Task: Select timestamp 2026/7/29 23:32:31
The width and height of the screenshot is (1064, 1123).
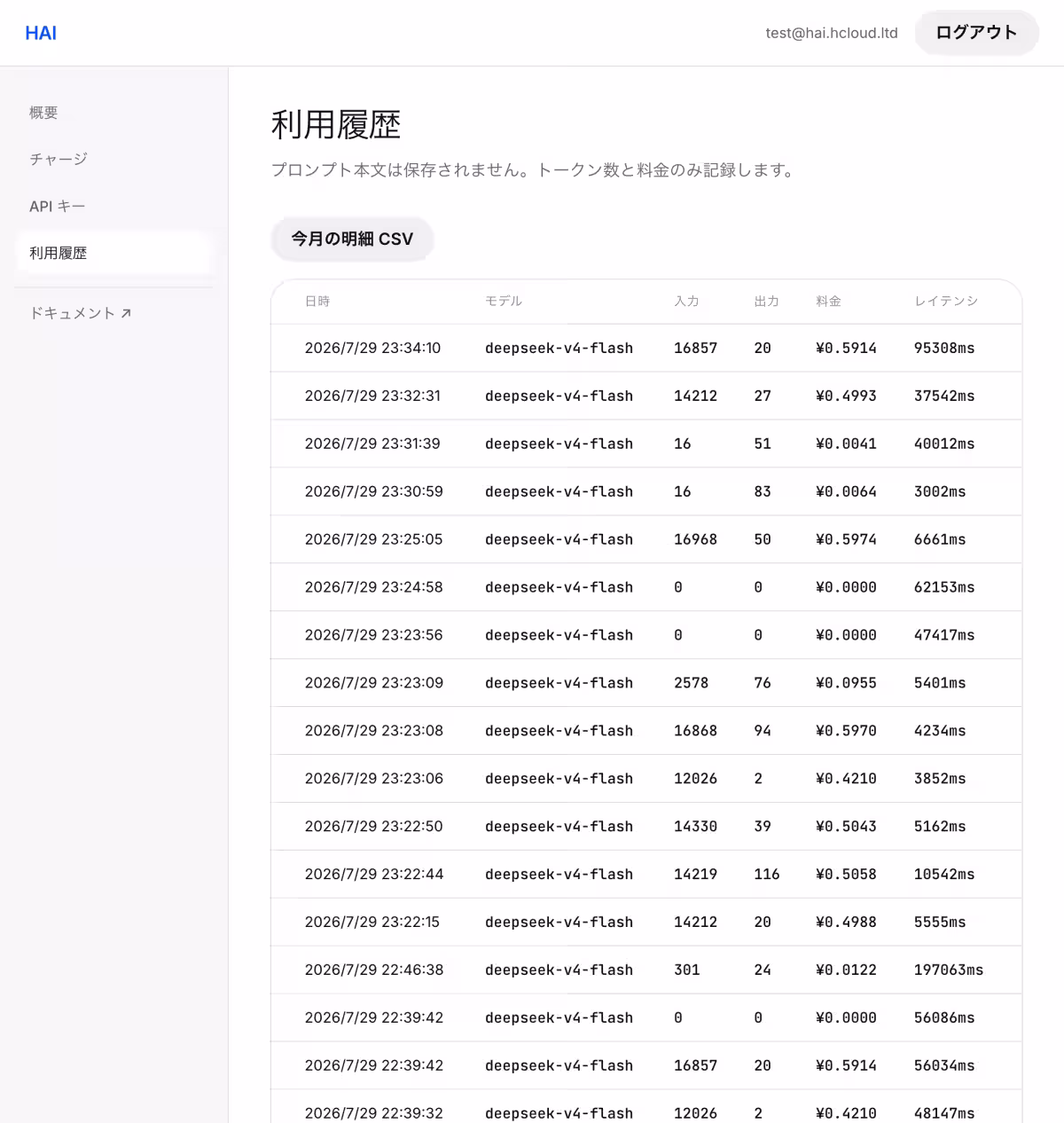Action: [372, 396]
